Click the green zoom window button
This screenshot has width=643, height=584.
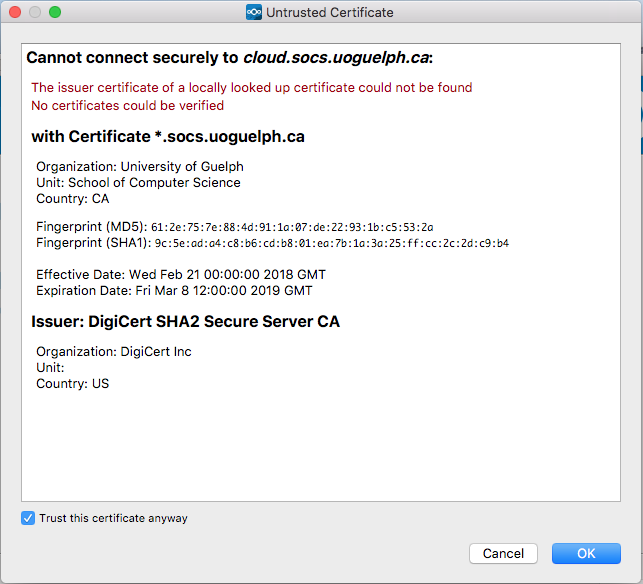point(55,12)
